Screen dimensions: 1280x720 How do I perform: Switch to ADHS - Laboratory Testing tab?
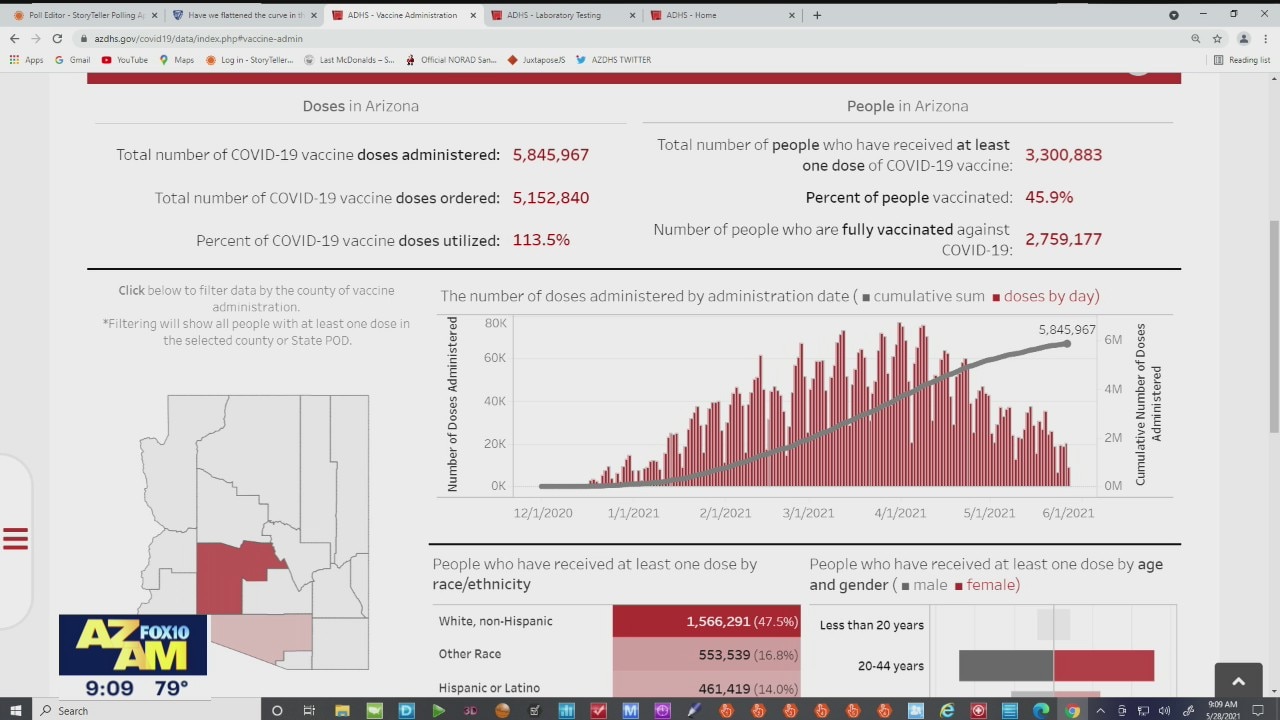click(558, 15)
